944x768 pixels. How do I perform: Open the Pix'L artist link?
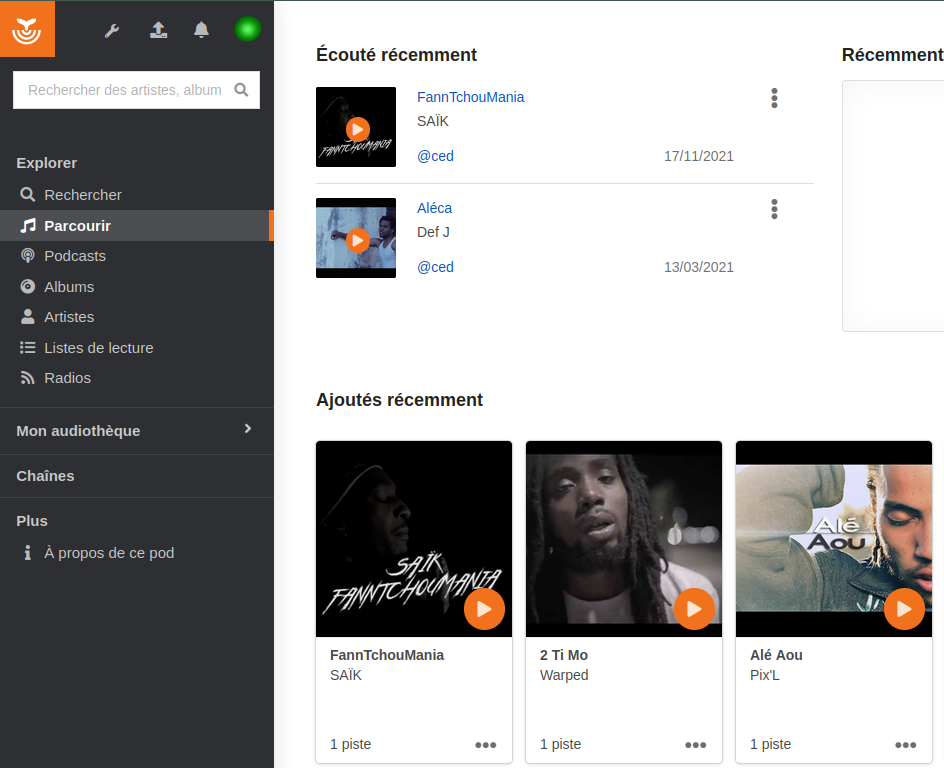[765, 675]
